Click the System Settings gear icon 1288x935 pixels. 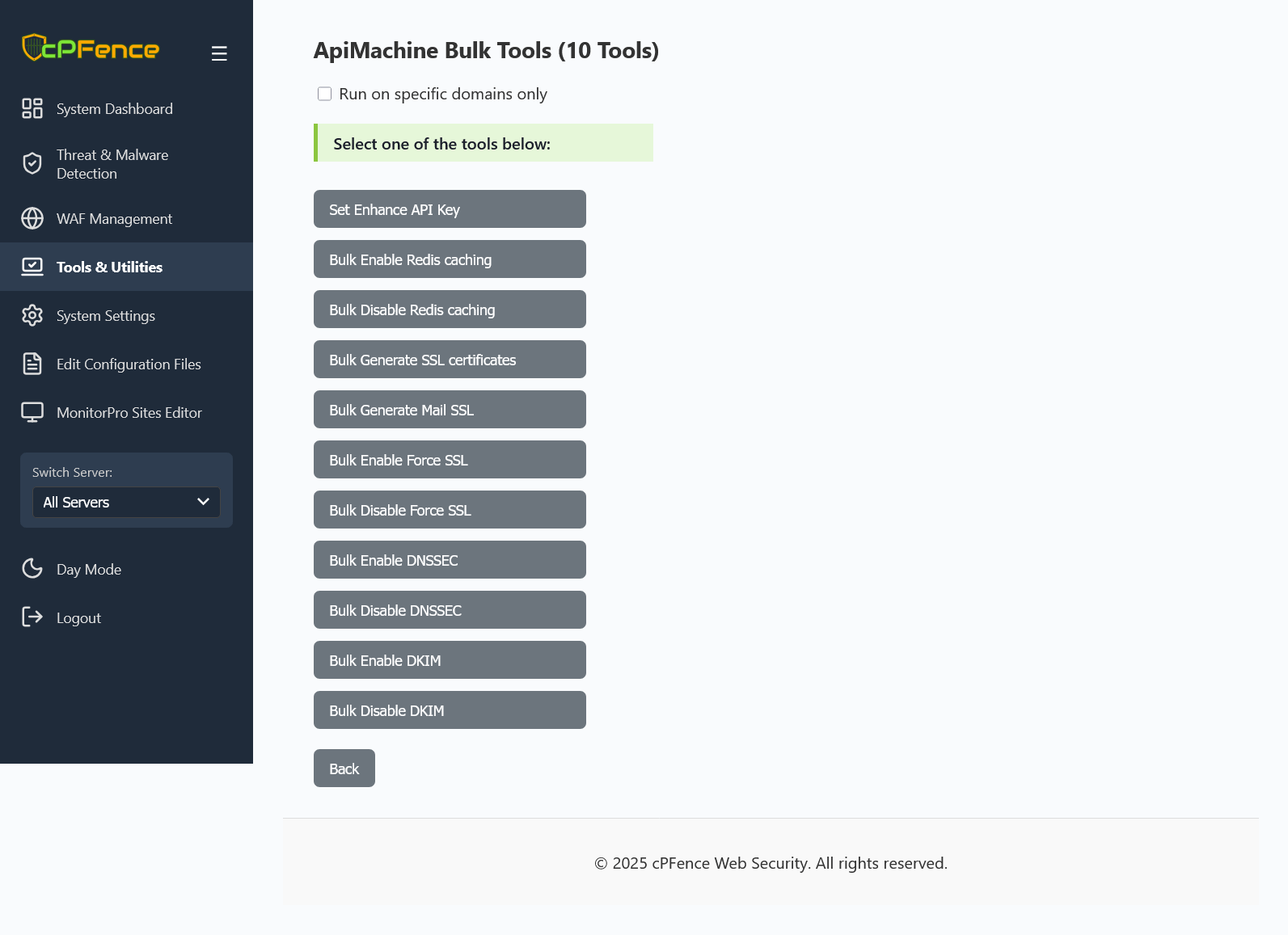click(x=32, y=315)
